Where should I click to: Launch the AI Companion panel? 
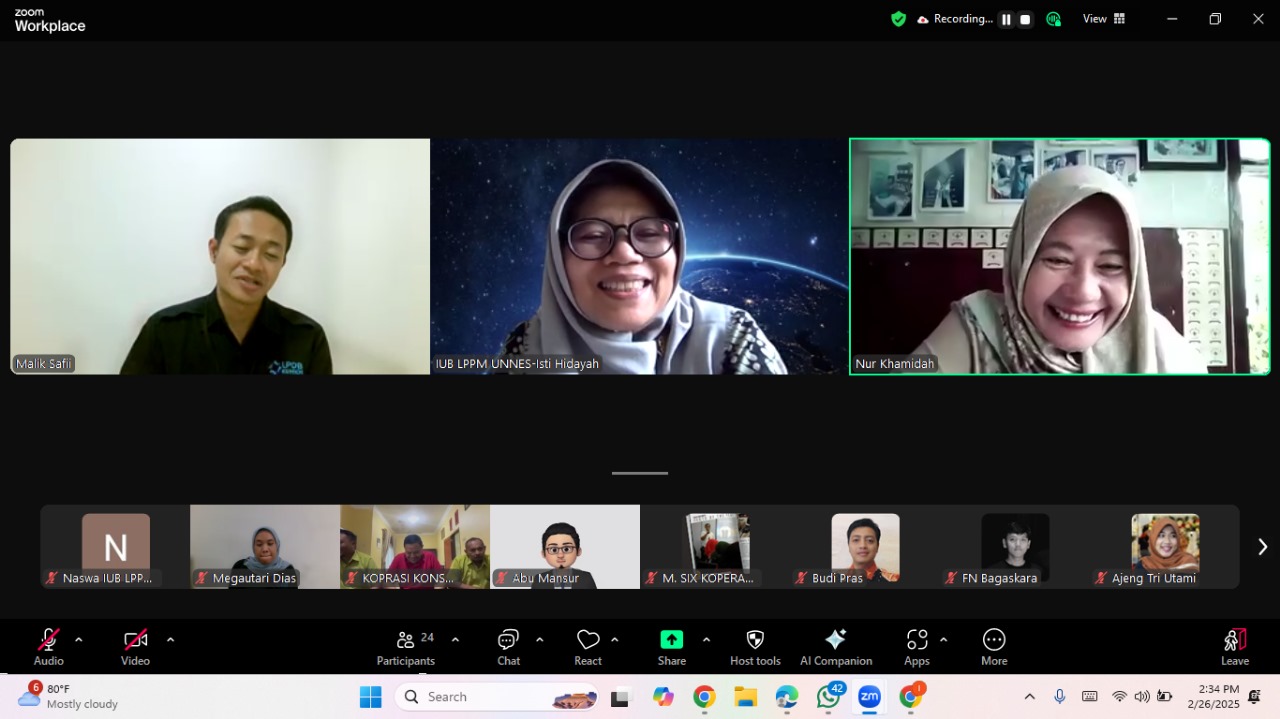click(836, 646)
